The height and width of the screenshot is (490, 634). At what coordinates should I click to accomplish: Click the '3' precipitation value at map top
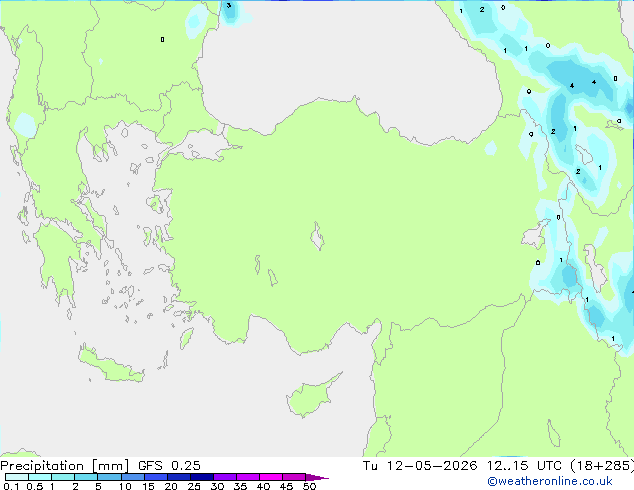click(229, 5)
